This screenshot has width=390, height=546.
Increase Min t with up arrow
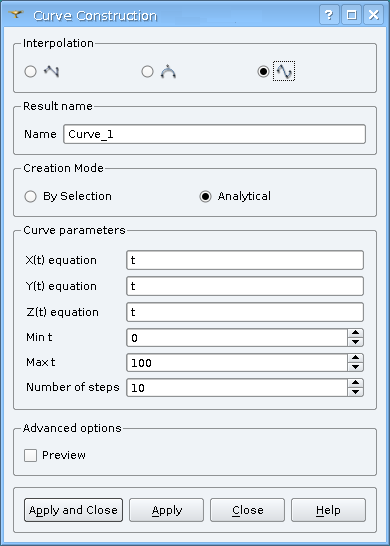(x=355, y=333)
